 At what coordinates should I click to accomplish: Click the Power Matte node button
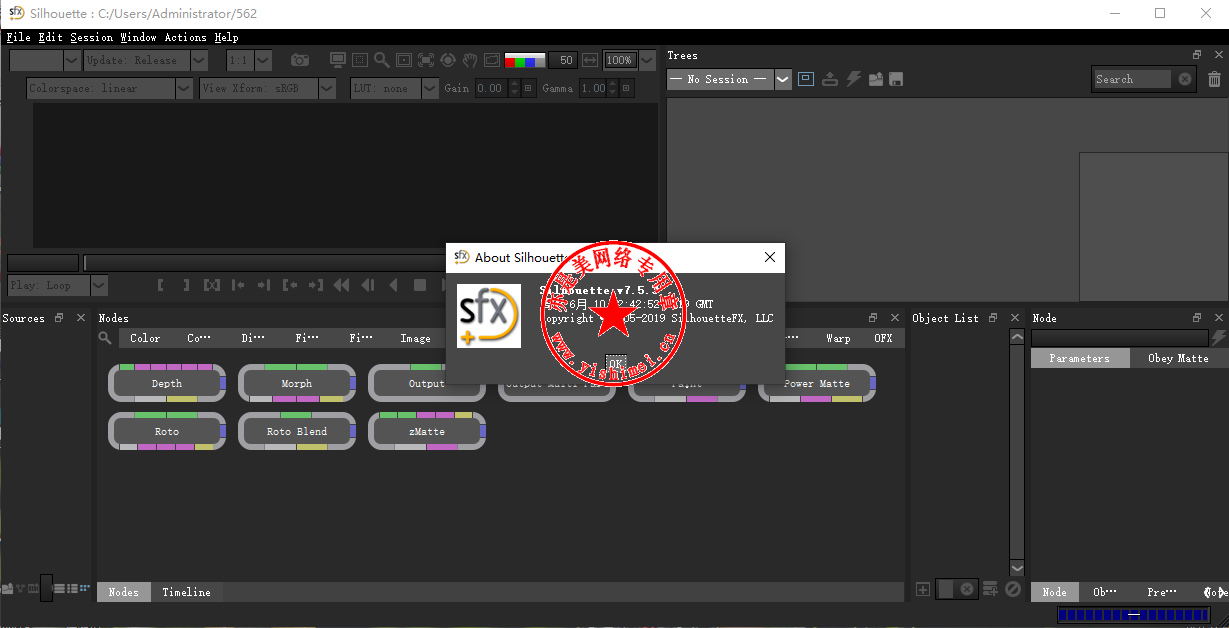(x=817, y=383)
